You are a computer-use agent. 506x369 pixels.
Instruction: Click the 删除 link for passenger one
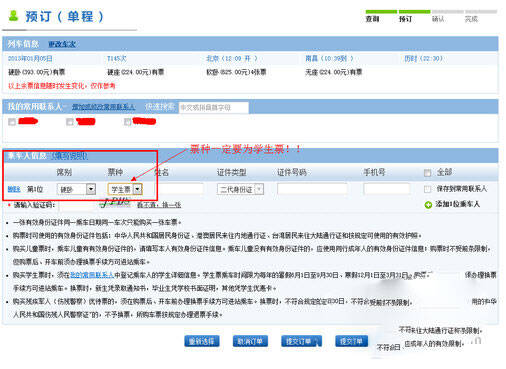tap(14, 189)
